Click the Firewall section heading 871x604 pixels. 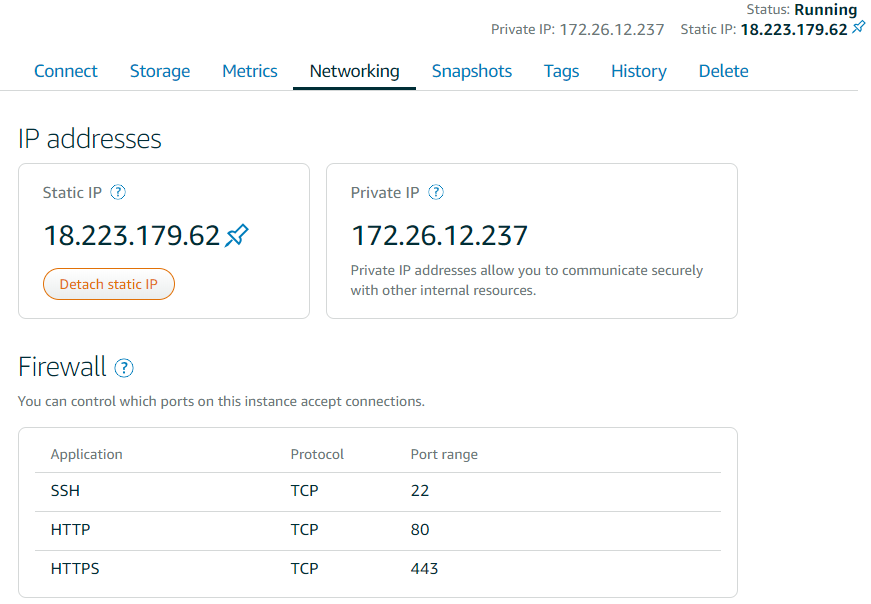62,367
